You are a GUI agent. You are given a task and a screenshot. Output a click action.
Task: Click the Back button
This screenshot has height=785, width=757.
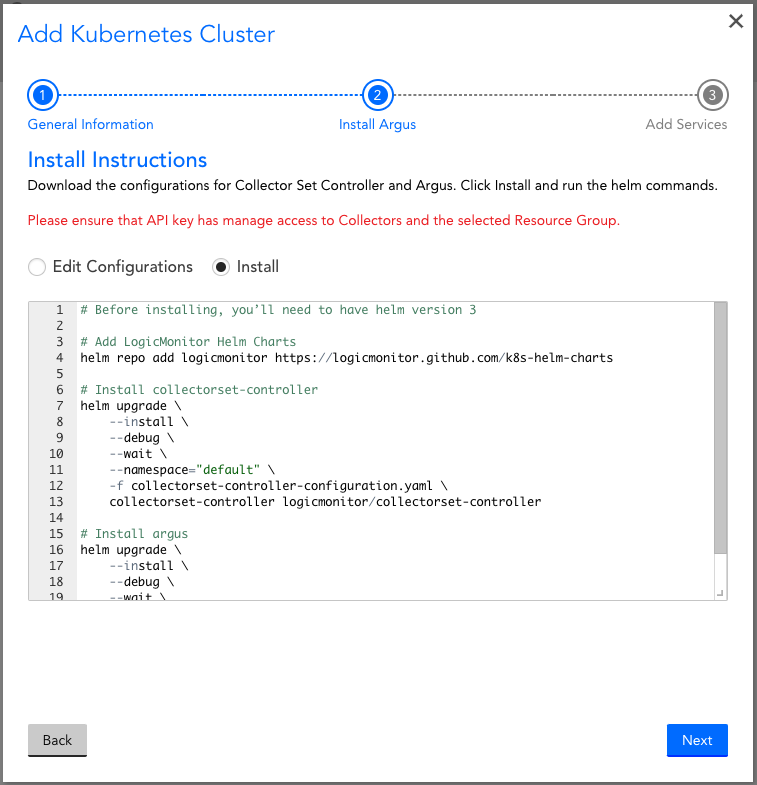57,740
